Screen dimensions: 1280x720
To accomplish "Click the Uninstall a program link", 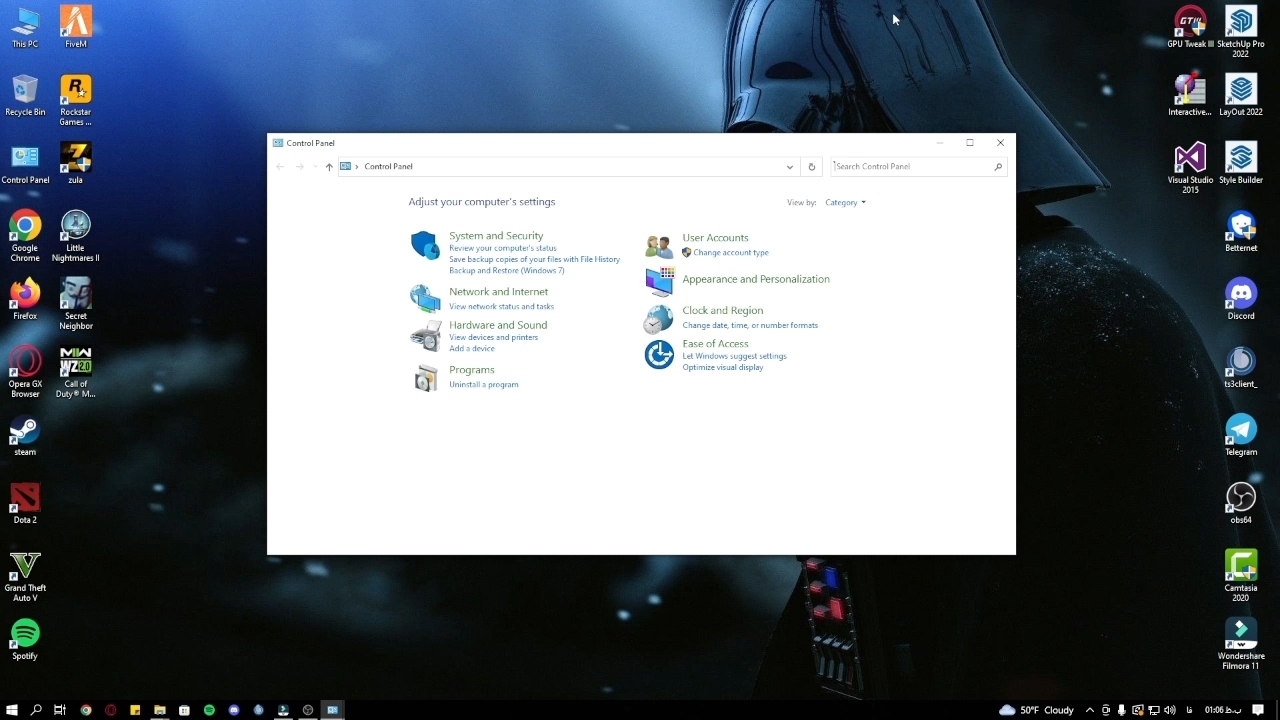I will point(483,385).
